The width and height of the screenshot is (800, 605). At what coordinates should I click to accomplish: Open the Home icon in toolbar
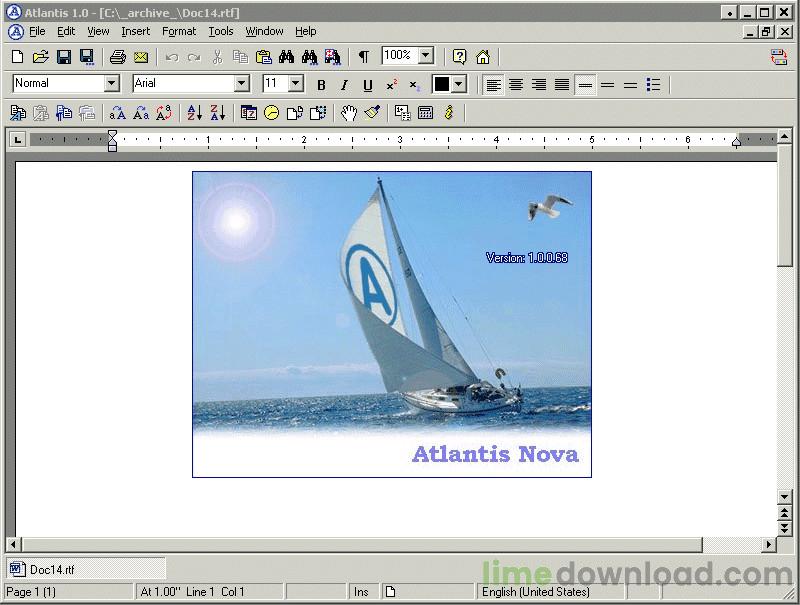pyautogui.click(x=483, y=57)
